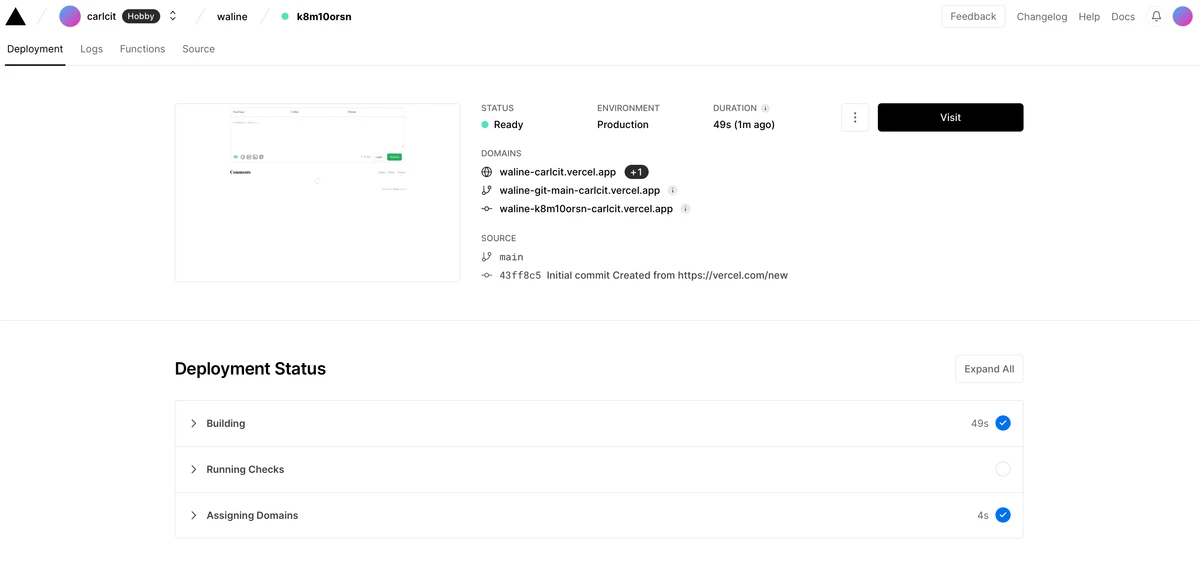Image resolution: width=1199 pixels, height=568 pixels.
Task: Click the commit icon beside 43ff8c5
Action: [x=486, y=275]
